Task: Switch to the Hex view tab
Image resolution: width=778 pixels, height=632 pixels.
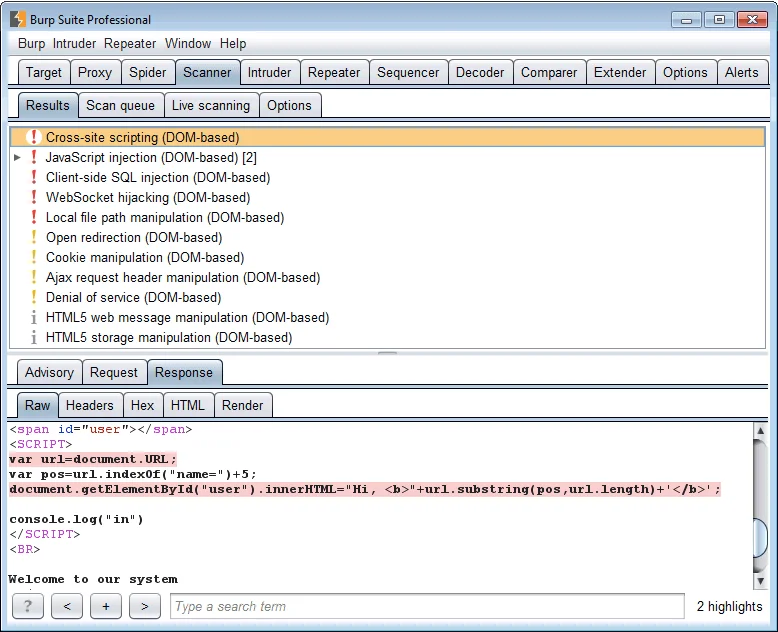Action: (142, 405)
